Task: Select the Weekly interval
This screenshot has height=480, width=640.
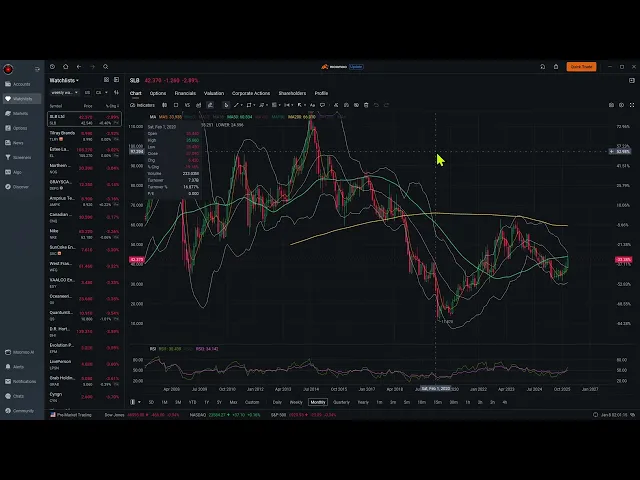Action: coord(296,402)
